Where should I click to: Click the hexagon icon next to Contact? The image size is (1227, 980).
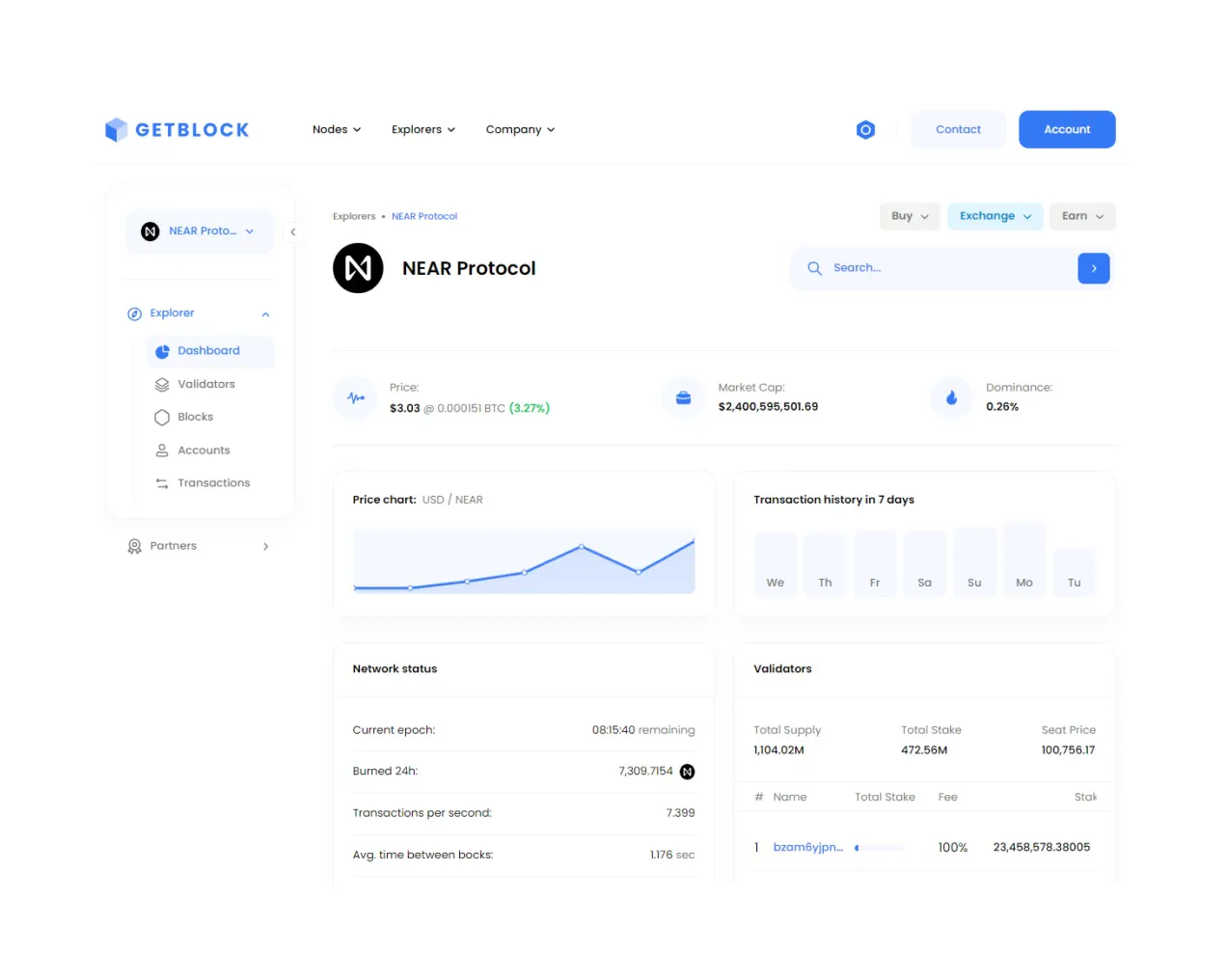[865, 129]
